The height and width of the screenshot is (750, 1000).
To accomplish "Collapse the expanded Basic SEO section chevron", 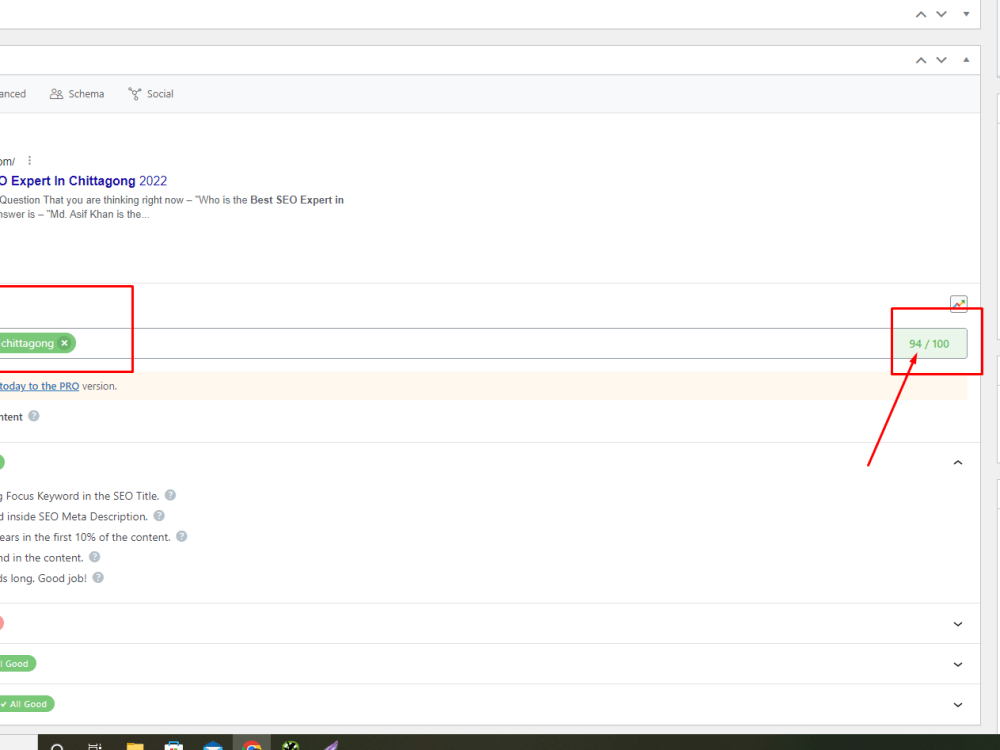I will pos(958,462).
